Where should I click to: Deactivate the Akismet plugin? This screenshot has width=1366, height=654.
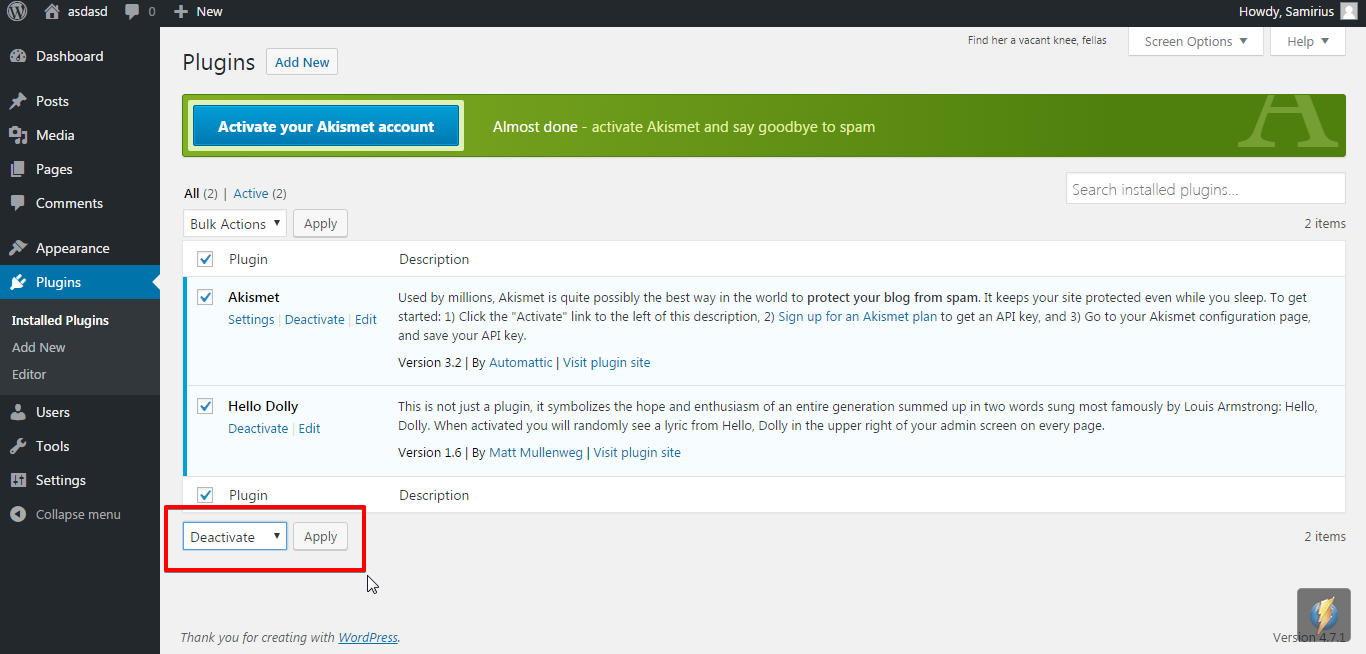click(315, 320)
